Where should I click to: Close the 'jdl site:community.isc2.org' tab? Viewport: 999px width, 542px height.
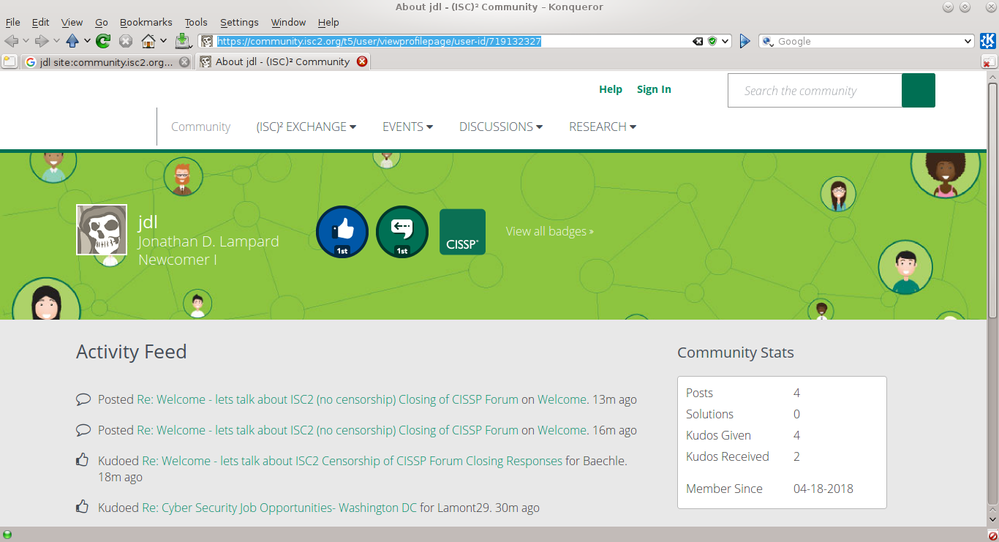(184, 62)
